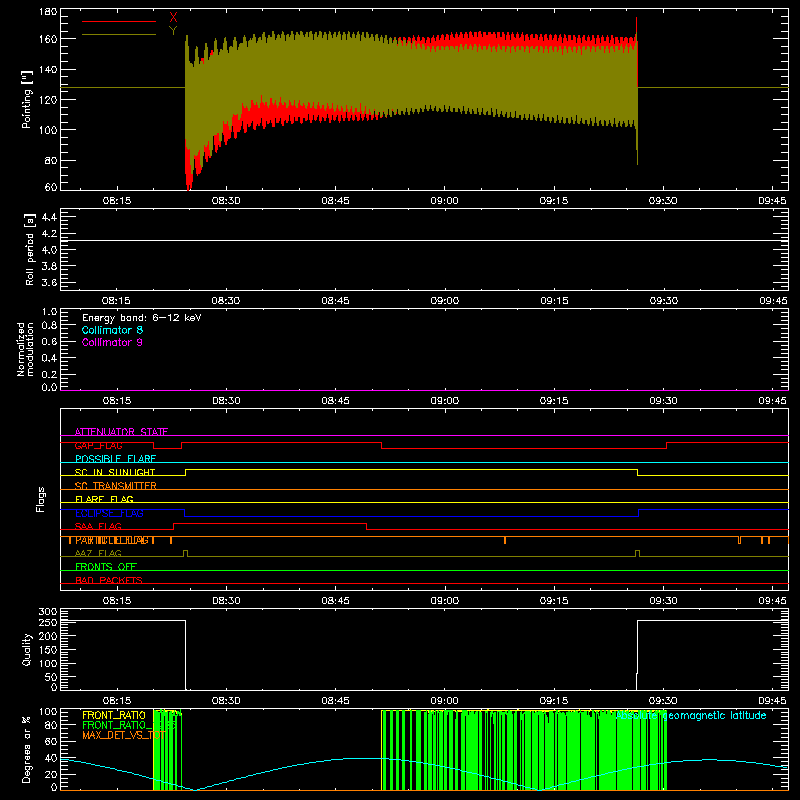Click the BAD_PACKETS flag label

[x=109, y=580]
